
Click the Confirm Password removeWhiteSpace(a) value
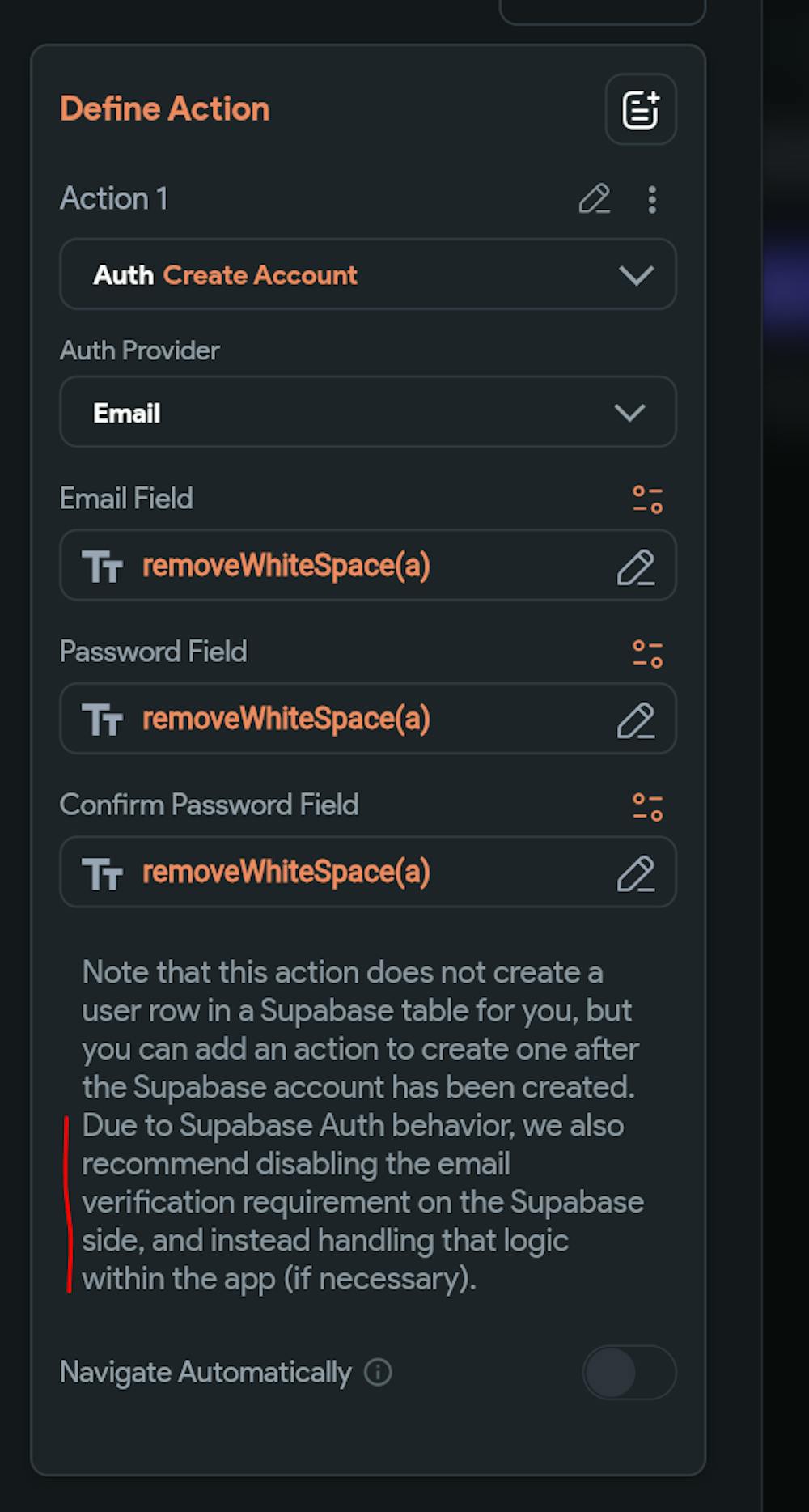pyautogui.click(x=286, y=872)
